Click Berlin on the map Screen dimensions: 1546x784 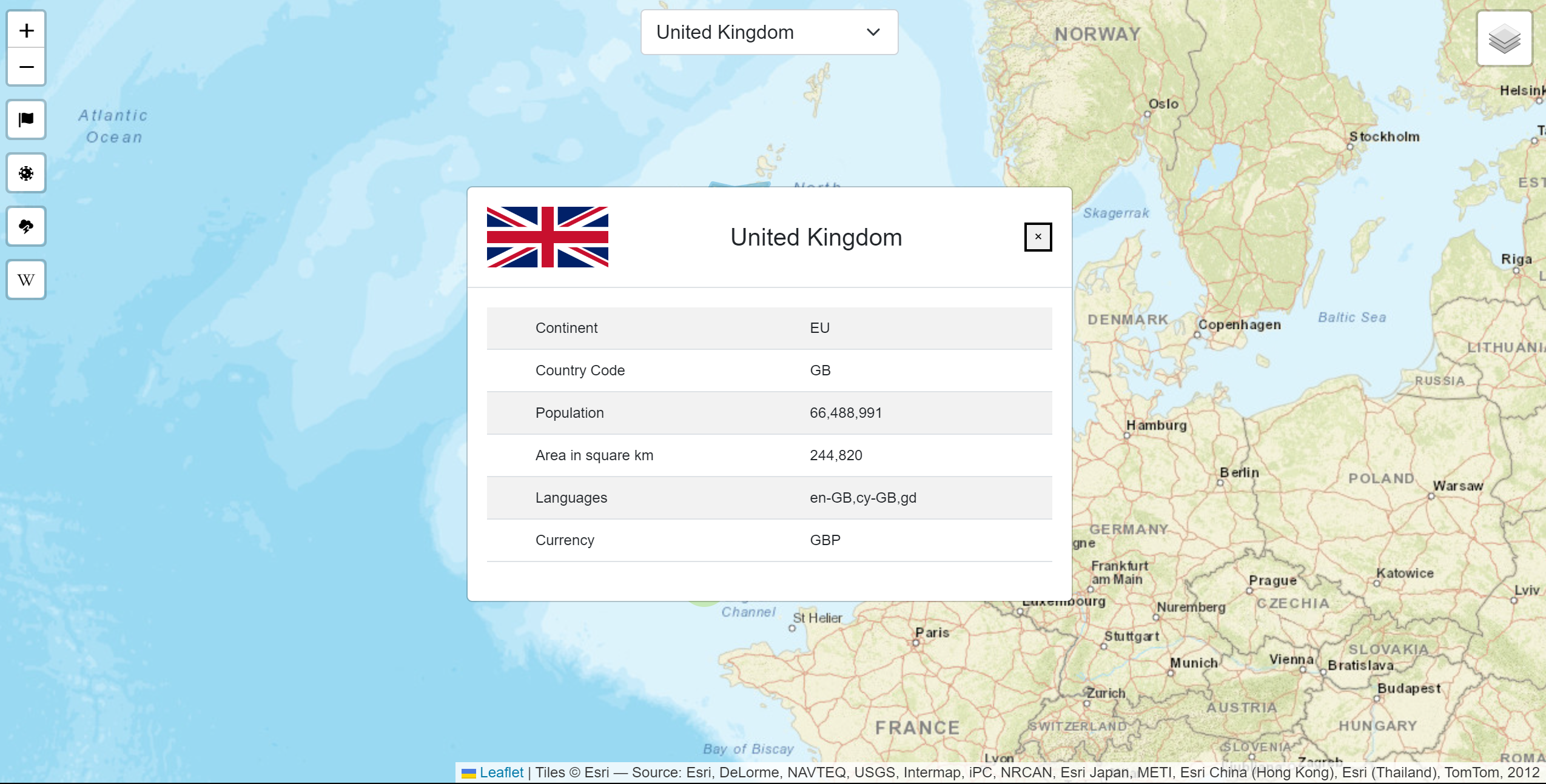(x=1238, y=473)
